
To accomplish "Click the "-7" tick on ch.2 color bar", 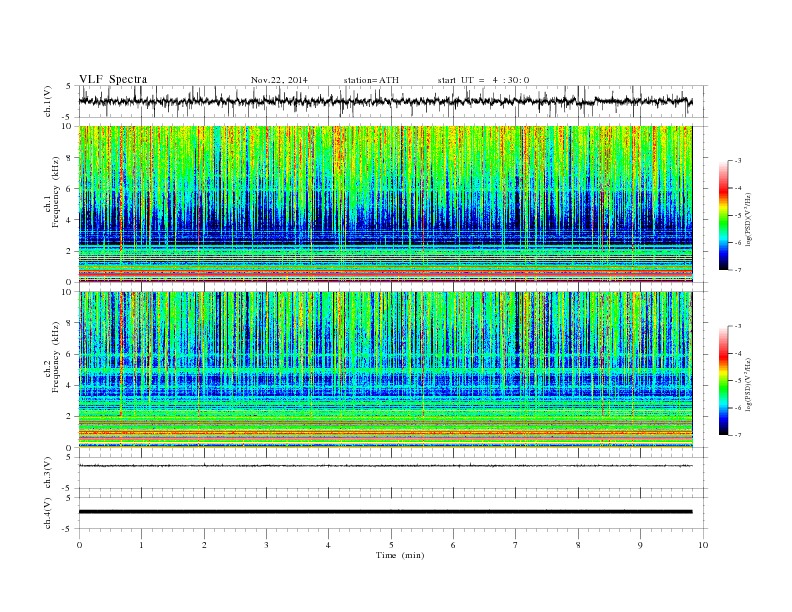I will (x=738, y=435).
